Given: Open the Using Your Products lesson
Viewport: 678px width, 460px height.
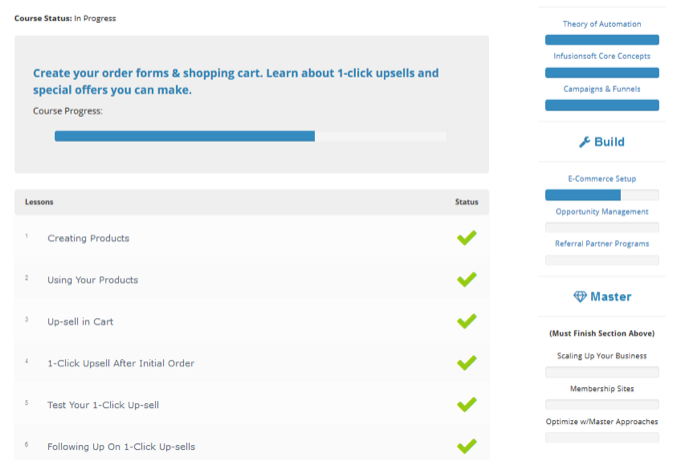Looking at the screenshot, I should pyautogui.click(x=92, y=280).
